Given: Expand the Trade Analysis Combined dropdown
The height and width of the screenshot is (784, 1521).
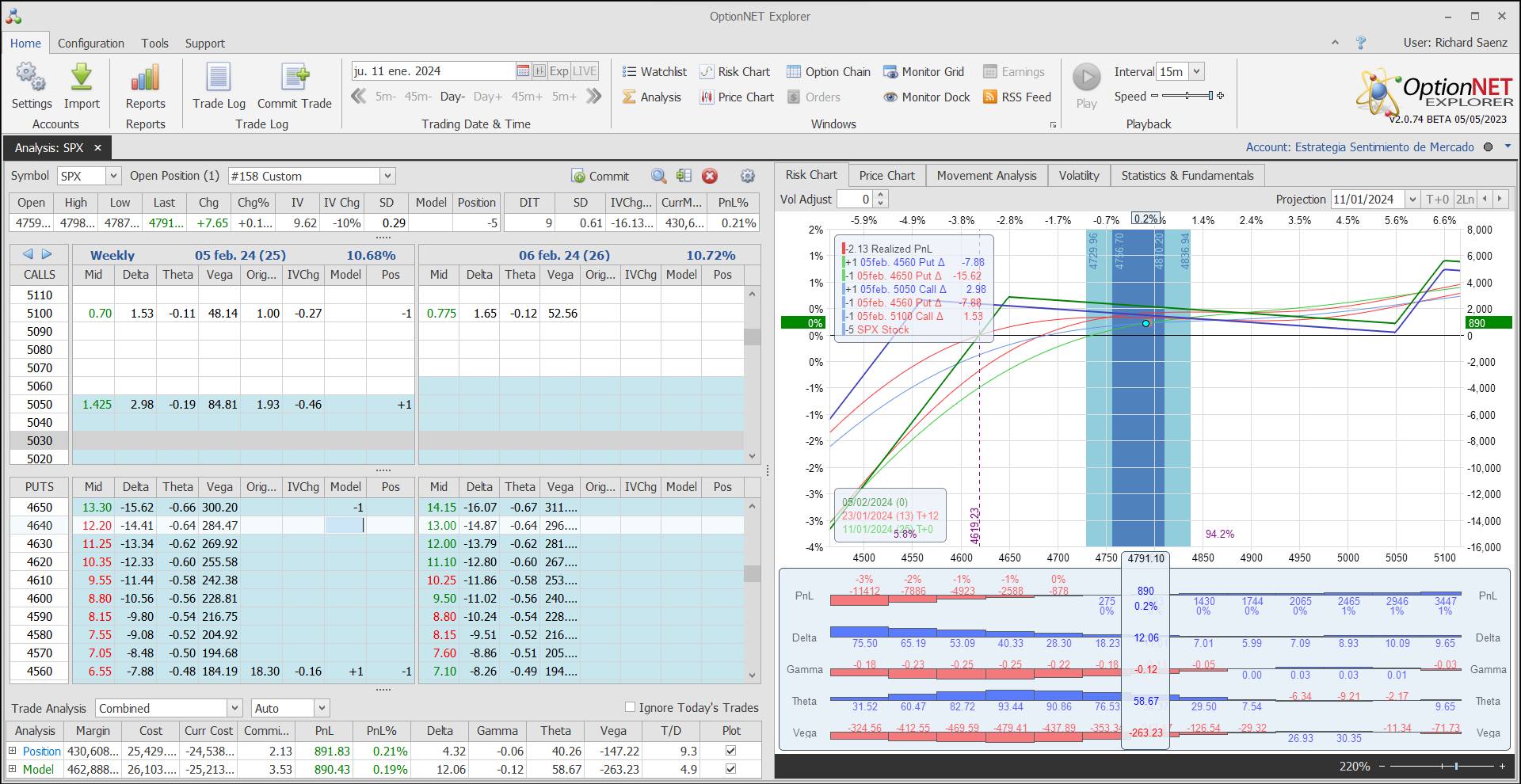Looking at the screenshot, I should (234, 708).
